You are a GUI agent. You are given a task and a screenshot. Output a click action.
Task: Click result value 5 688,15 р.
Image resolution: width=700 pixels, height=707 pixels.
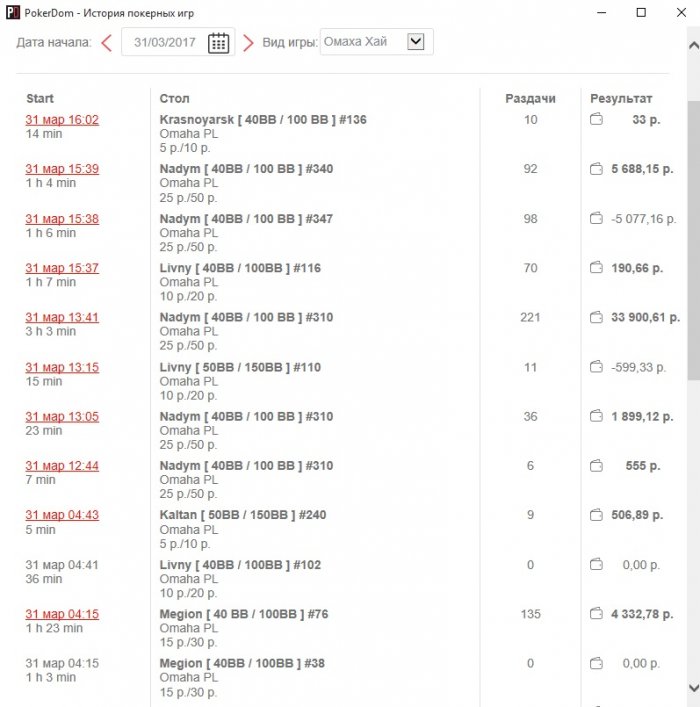click(x=642, y=169)
